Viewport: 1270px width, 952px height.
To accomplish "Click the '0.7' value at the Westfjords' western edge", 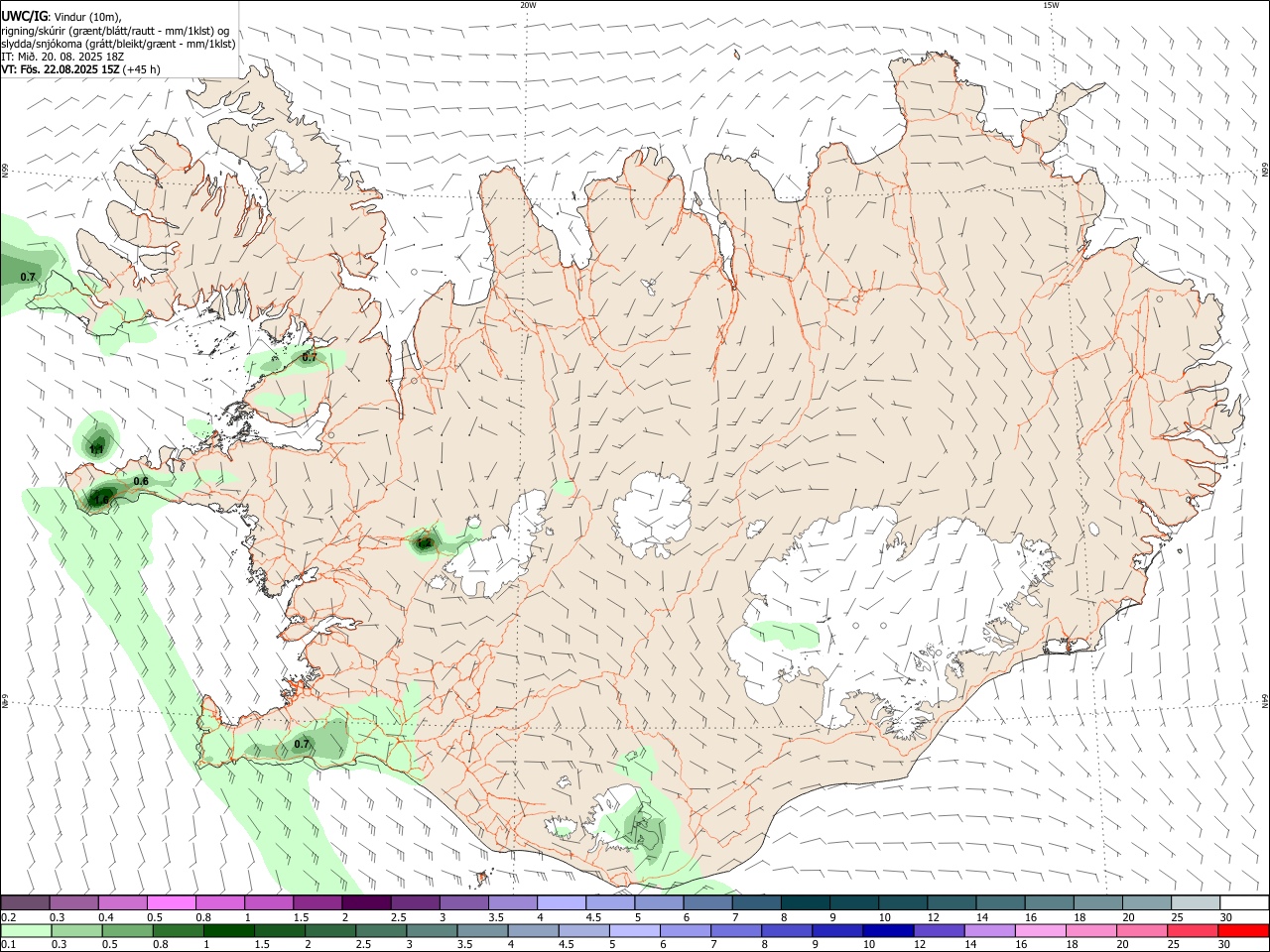I will 28,277.
